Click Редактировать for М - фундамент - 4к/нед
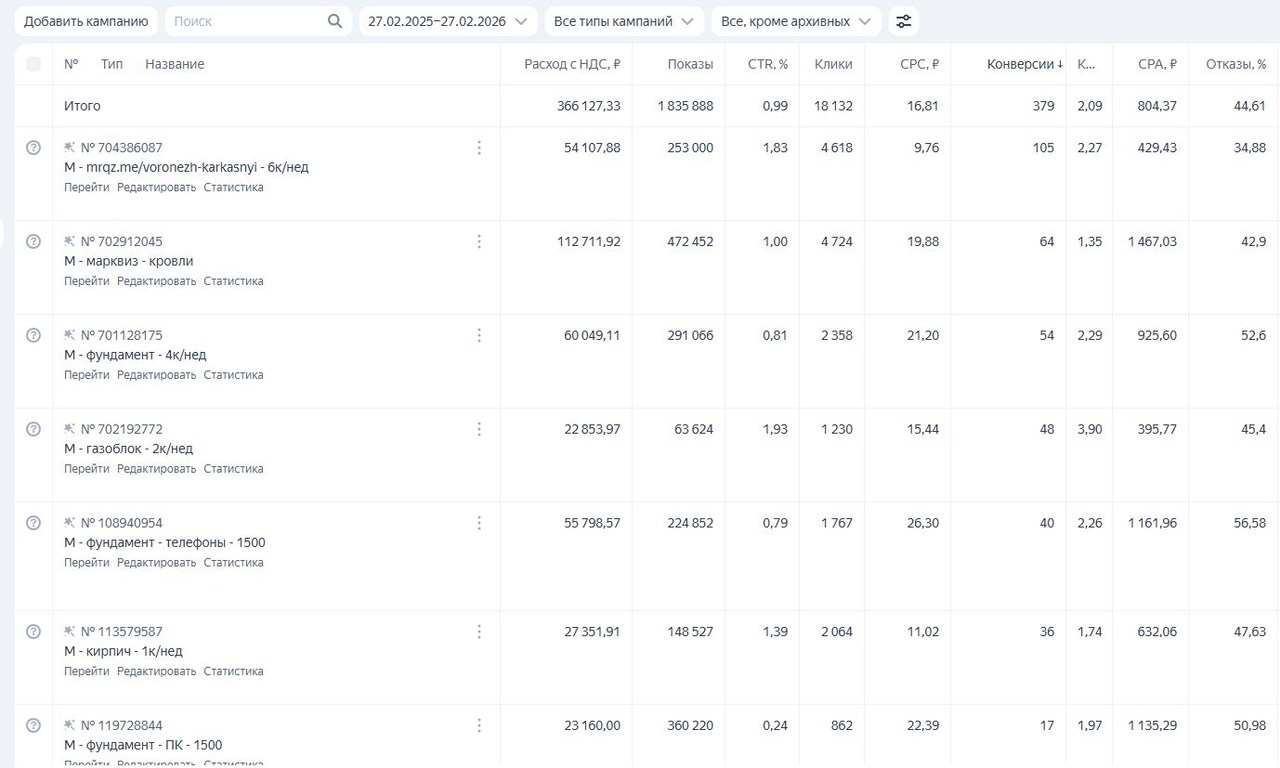Viewport: 1280px width, 768px height. tap(156, 375)
